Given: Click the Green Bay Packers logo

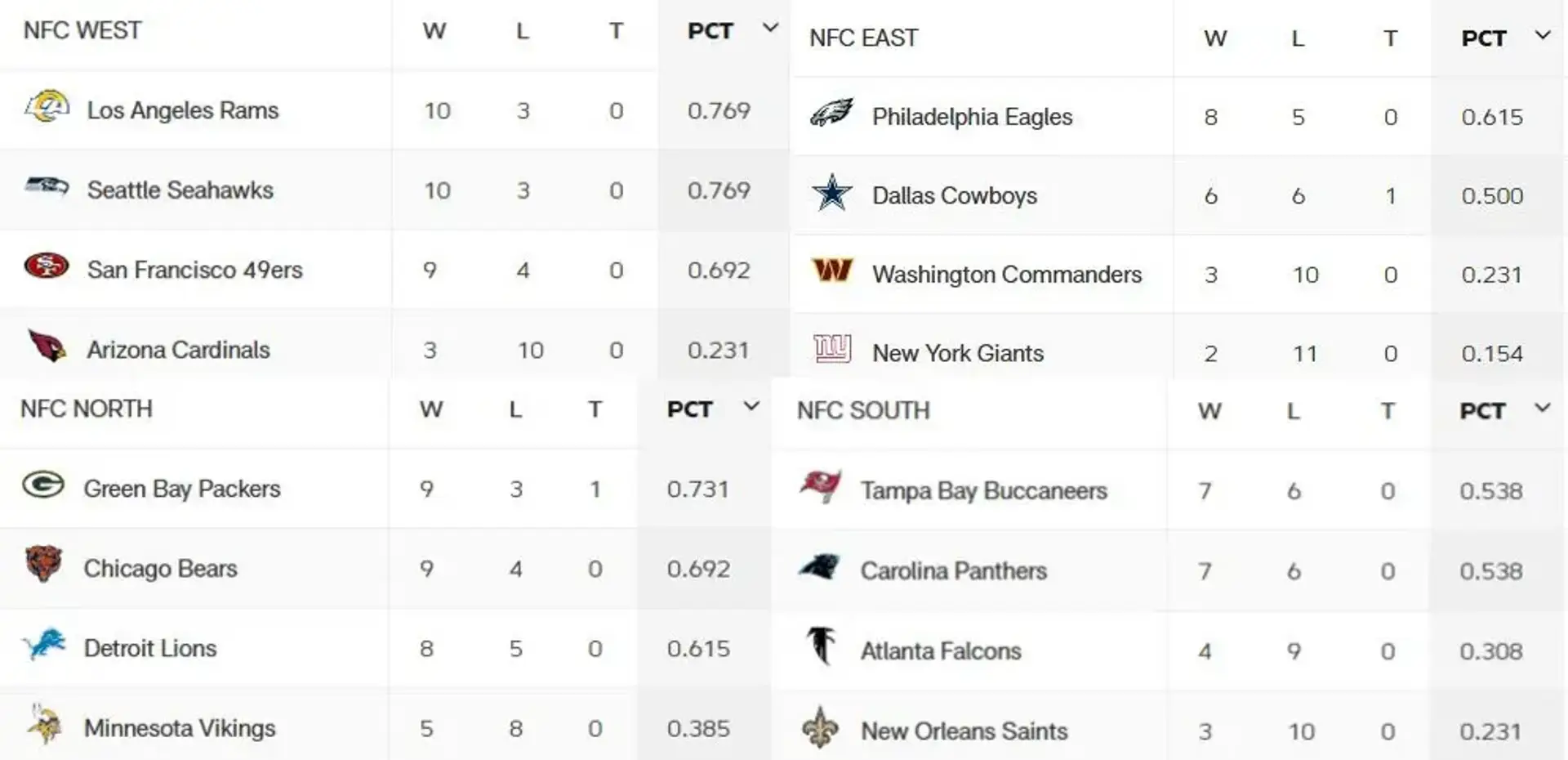Looking at the screenshot, I should pyautogui.click(x=43, y=485).
